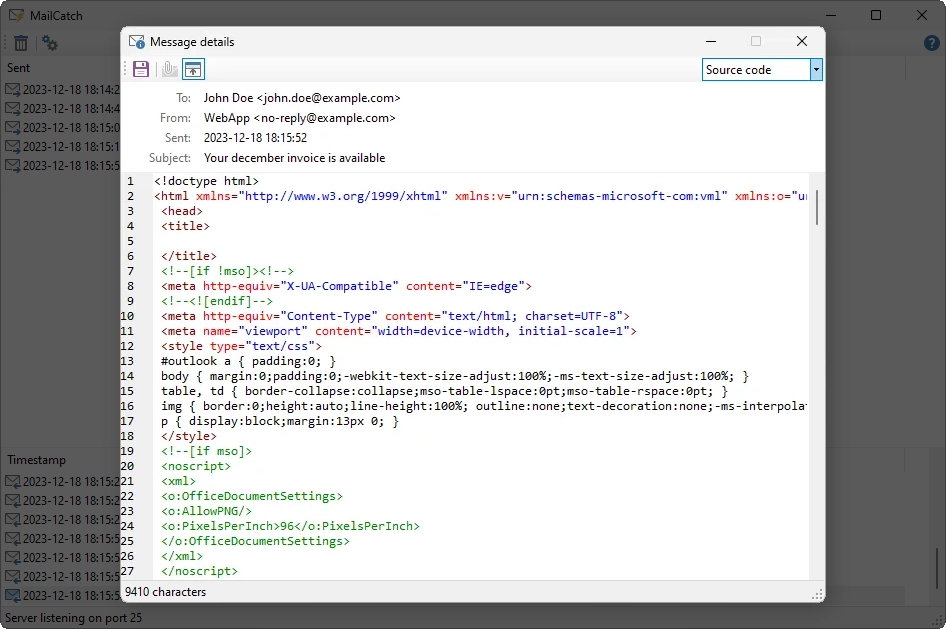This screenshot has width=946, height=629.
Task: Click the '9410 characters' status text
Action: click(x=165, y=592)
